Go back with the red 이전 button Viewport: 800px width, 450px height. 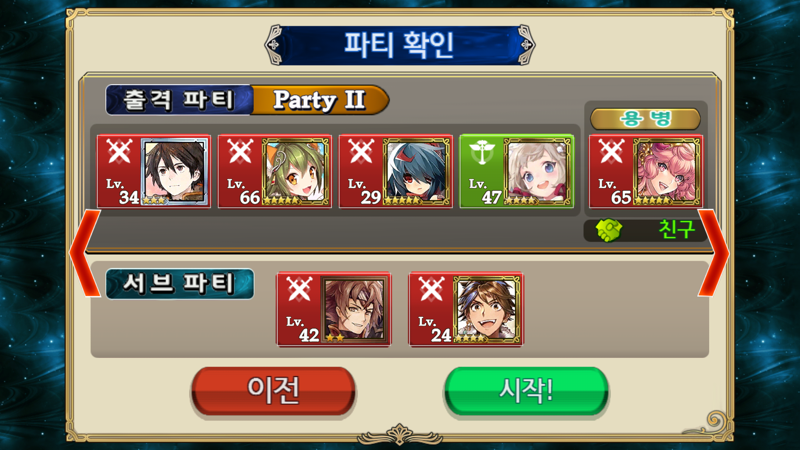(x=273, y=391)
